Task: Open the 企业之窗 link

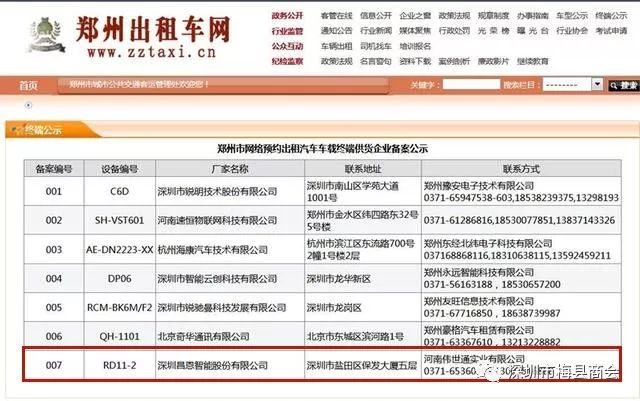Action: [415, 16]
